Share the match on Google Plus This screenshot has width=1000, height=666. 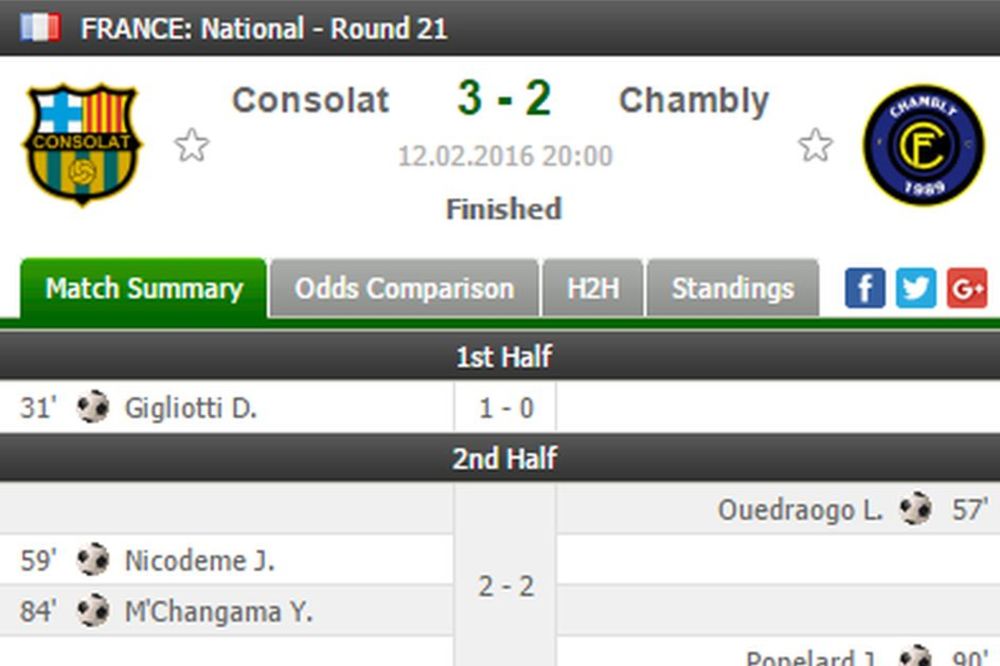point(967,288)
